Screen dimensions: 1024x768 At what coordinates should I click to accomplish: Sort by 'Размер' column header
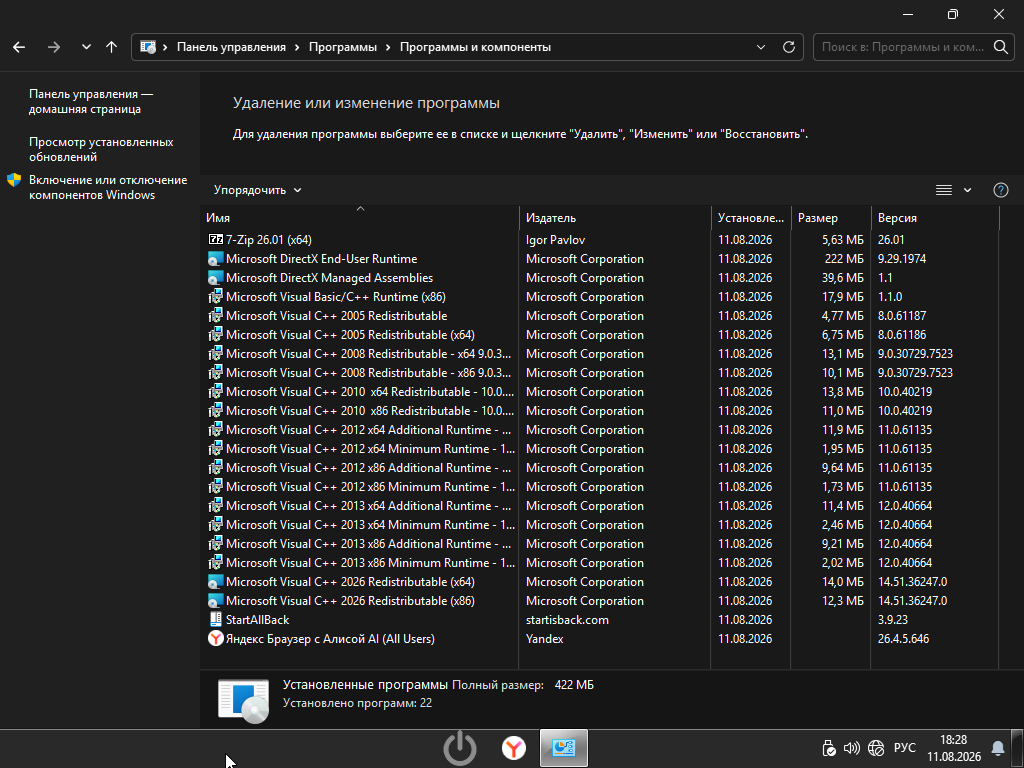point(831,218)
